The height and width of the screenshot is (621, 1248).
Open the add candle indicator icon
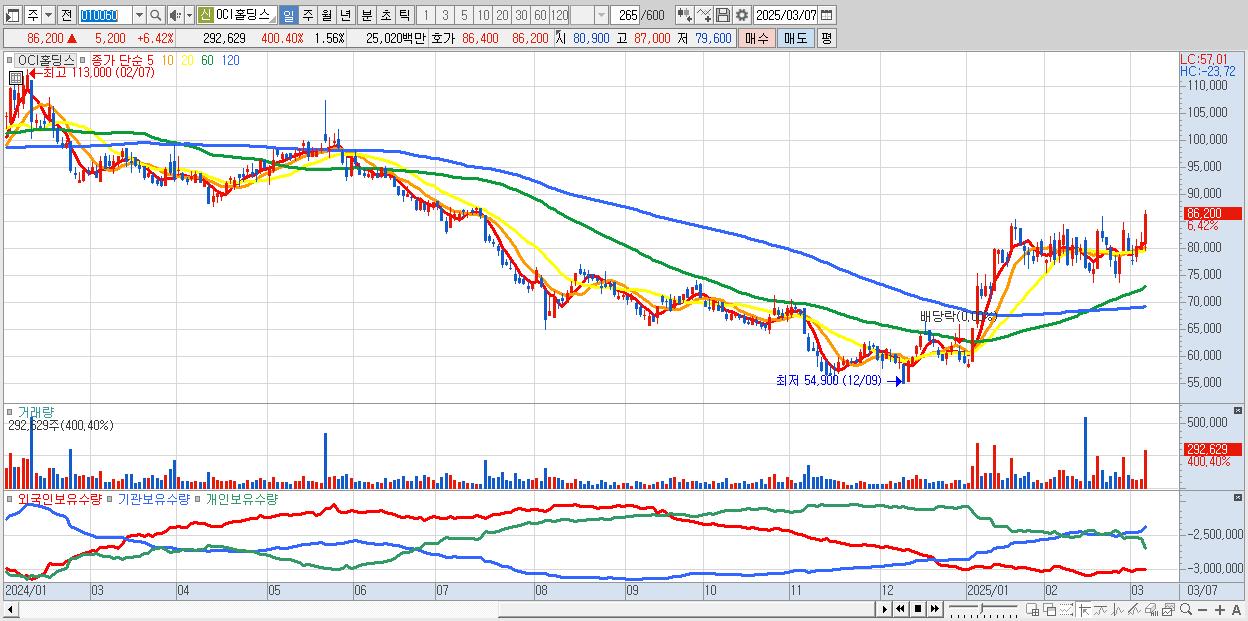point(684,16)
